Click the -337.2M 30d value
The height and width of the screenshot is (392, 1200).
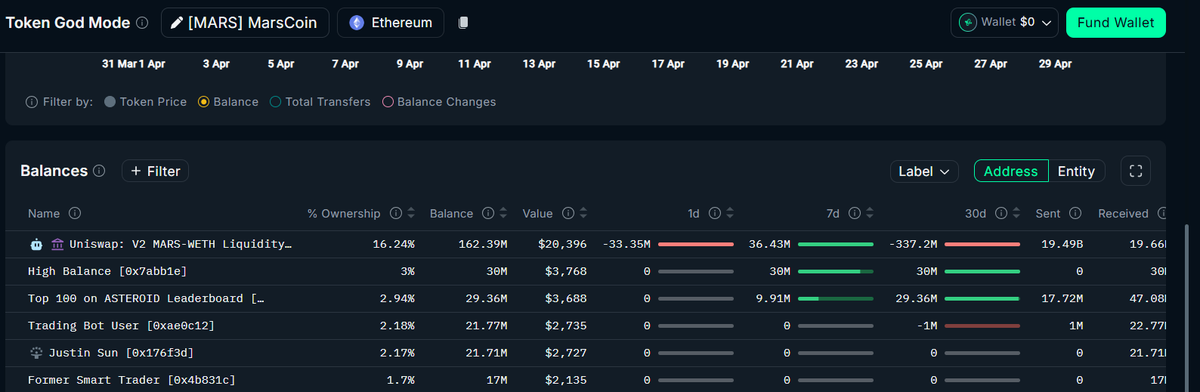point(914,244)
